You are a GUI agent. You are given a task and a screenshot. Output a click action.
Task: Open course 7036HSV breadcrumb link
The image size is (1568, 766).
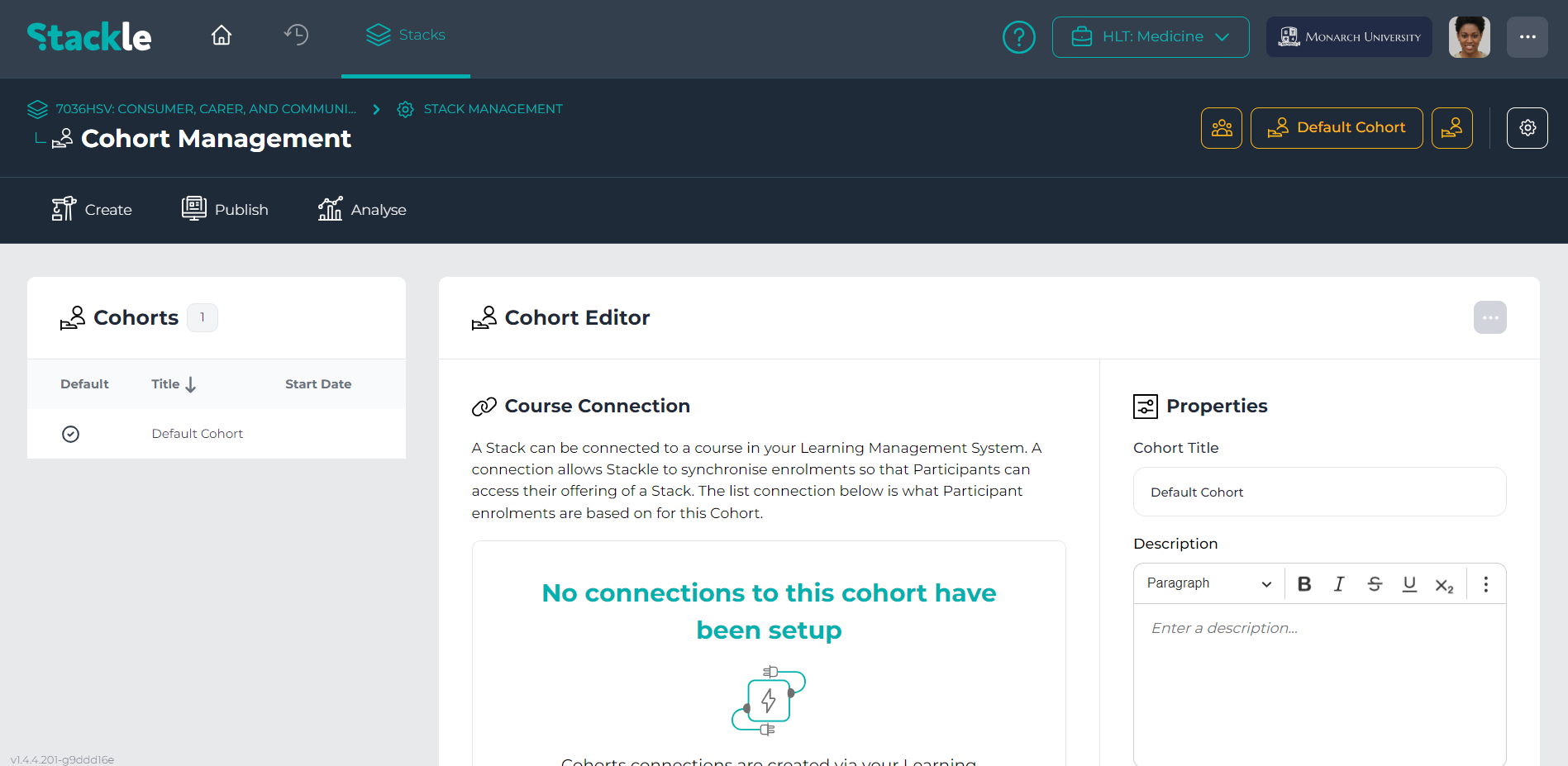pyautogui.click(x=207, y=108)
